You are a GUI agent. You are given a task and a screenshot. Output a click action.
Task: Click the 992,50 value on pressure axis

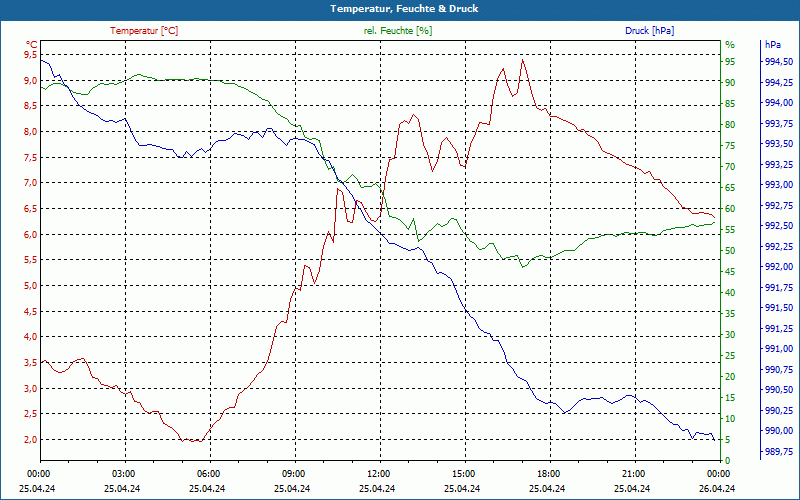[x=779, y=226]
